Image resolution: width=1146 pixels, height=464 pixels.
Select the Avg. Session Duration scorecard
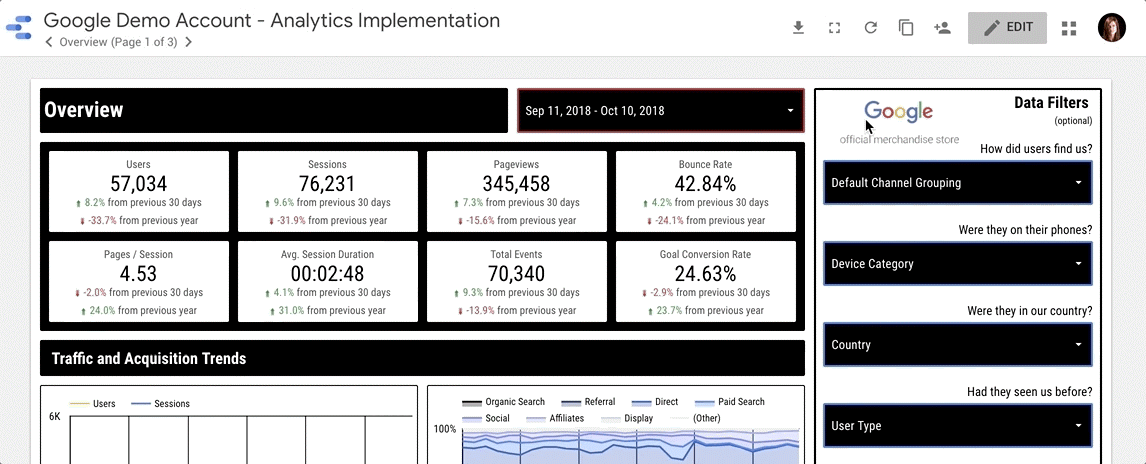pyautogui.click(x=327, y=281)
